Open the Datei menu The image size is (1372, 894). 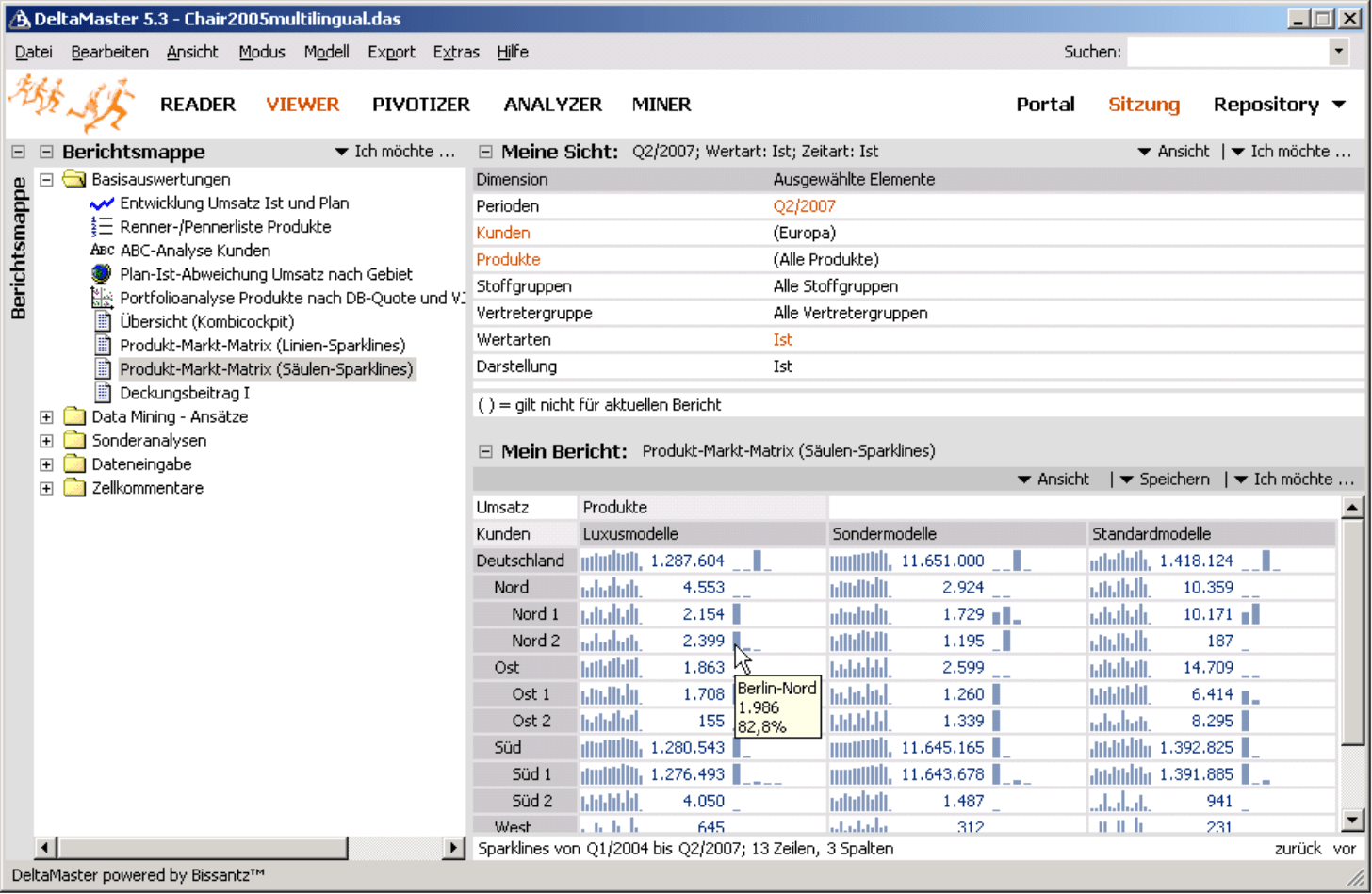click(34, 52)
